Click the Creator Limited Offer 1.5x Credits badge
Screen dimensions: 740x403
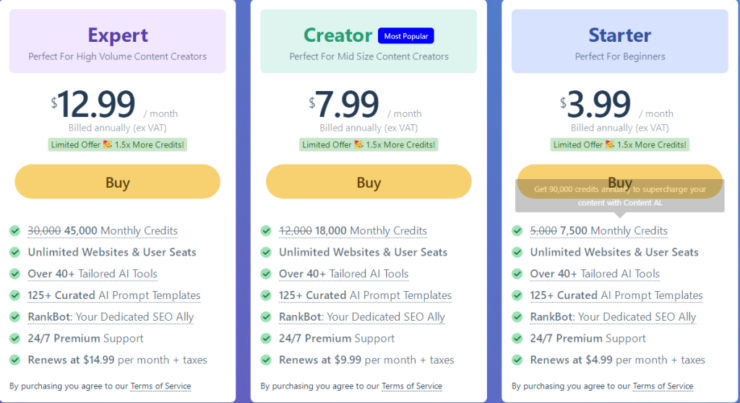[x=369, y=144]
